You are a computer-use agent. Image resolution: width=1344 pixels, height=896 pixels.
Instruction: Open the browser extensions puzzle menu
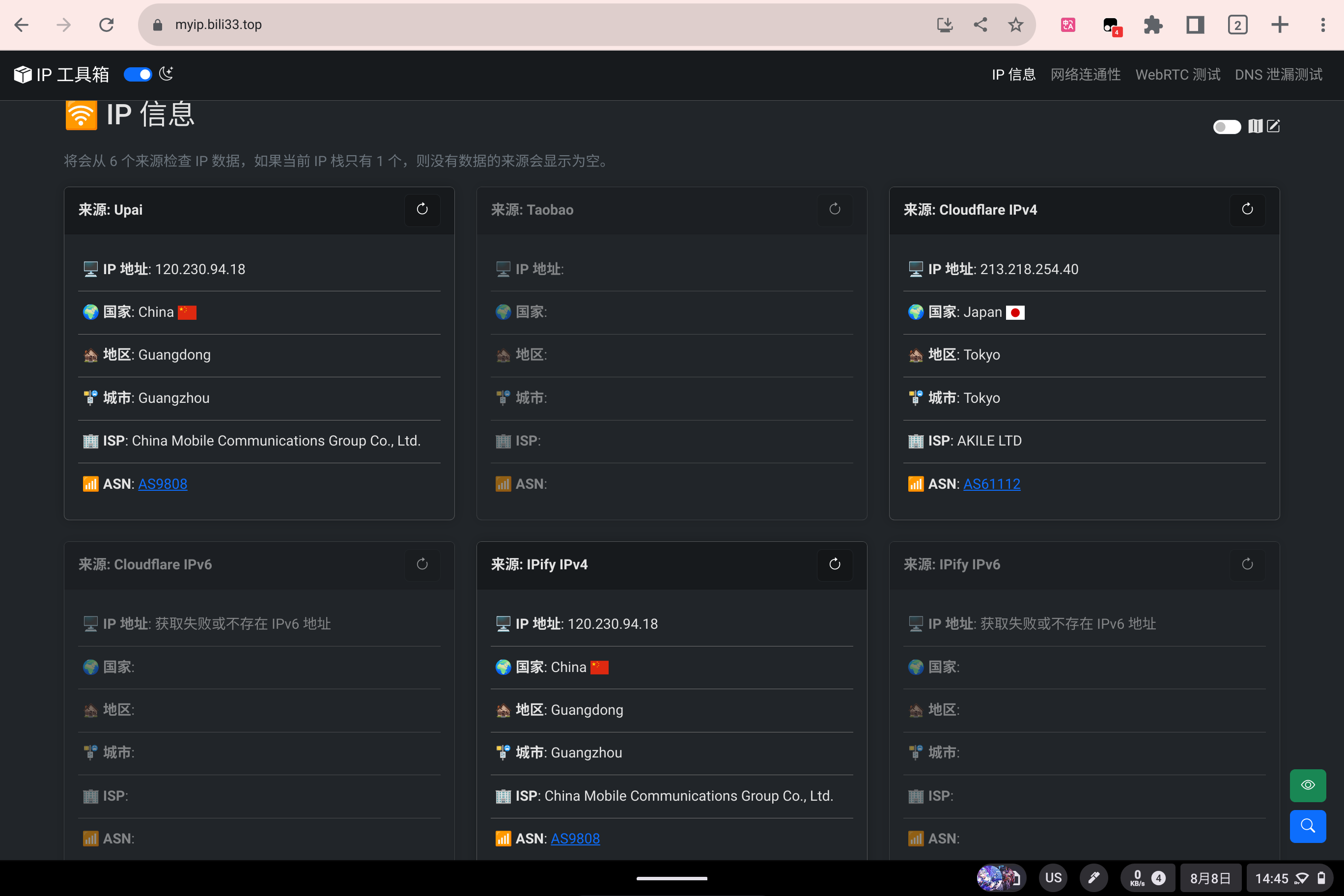pos(1152,25)
